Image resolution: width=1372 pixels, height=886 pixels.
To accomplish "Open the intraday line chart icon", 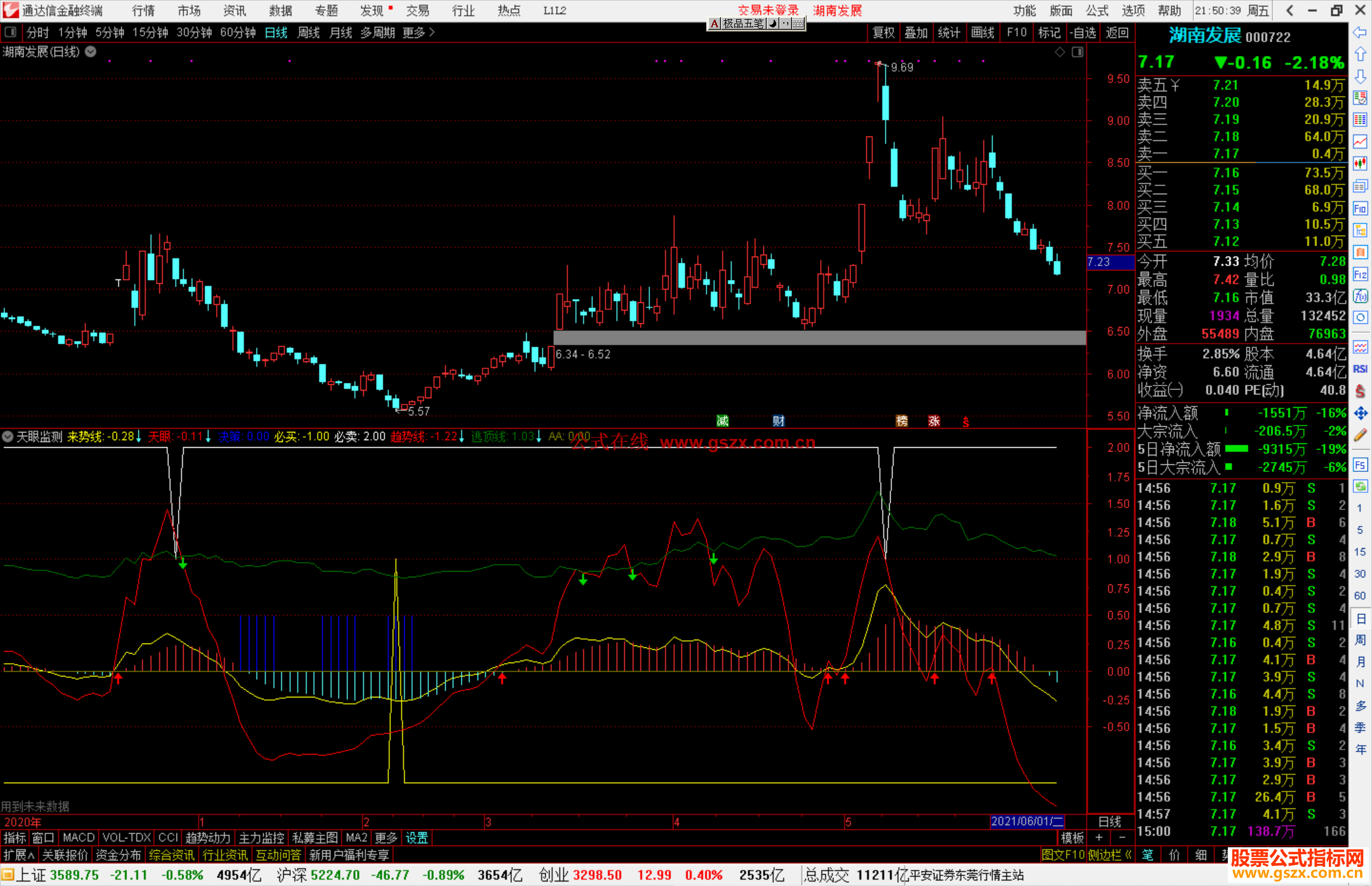I will coord(1360,142).
